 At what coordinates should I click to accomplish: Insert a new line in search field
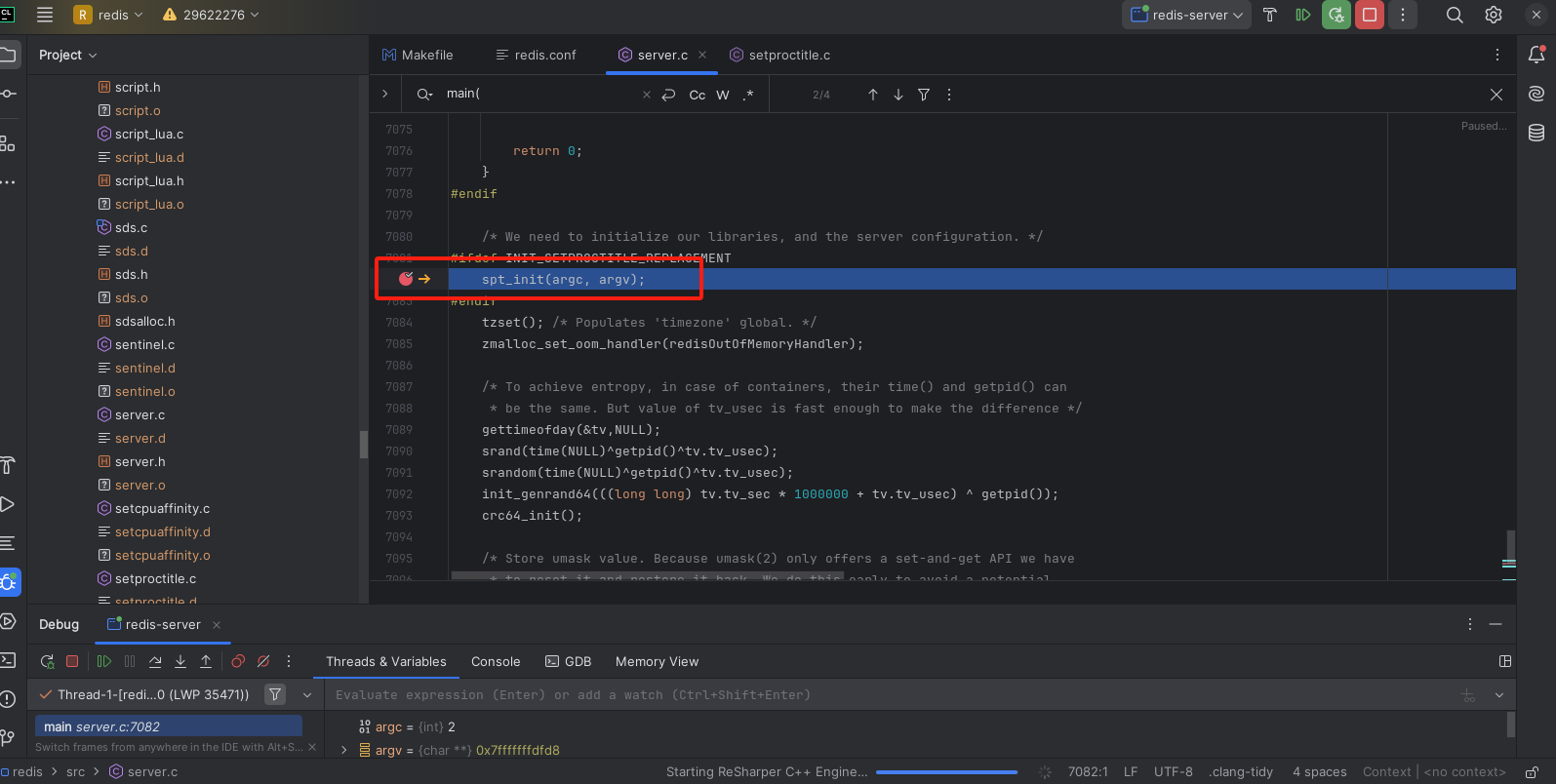[668, 95]
